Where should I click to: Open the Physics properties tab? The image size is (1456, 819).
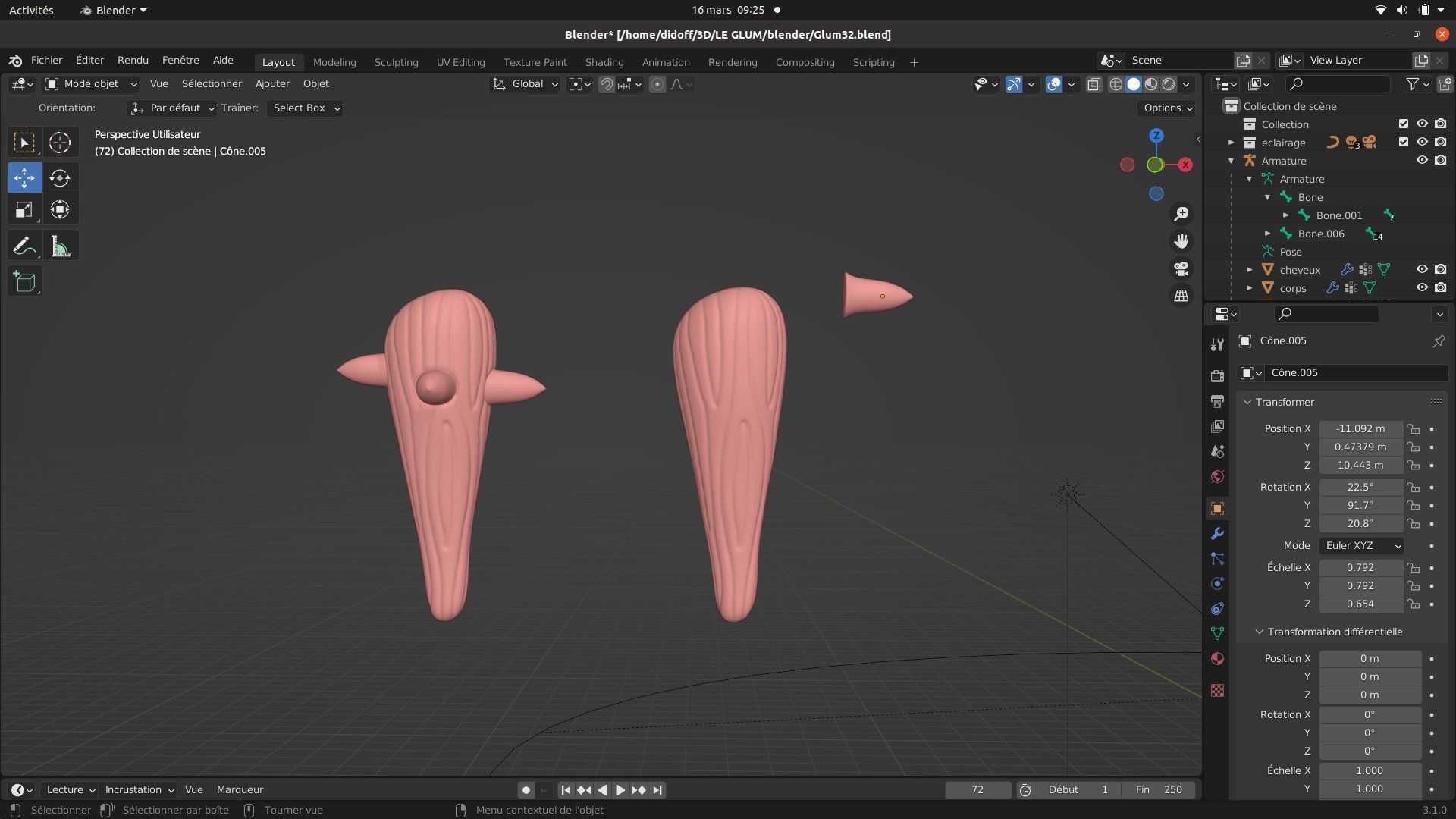click(x=1217, y=584)
